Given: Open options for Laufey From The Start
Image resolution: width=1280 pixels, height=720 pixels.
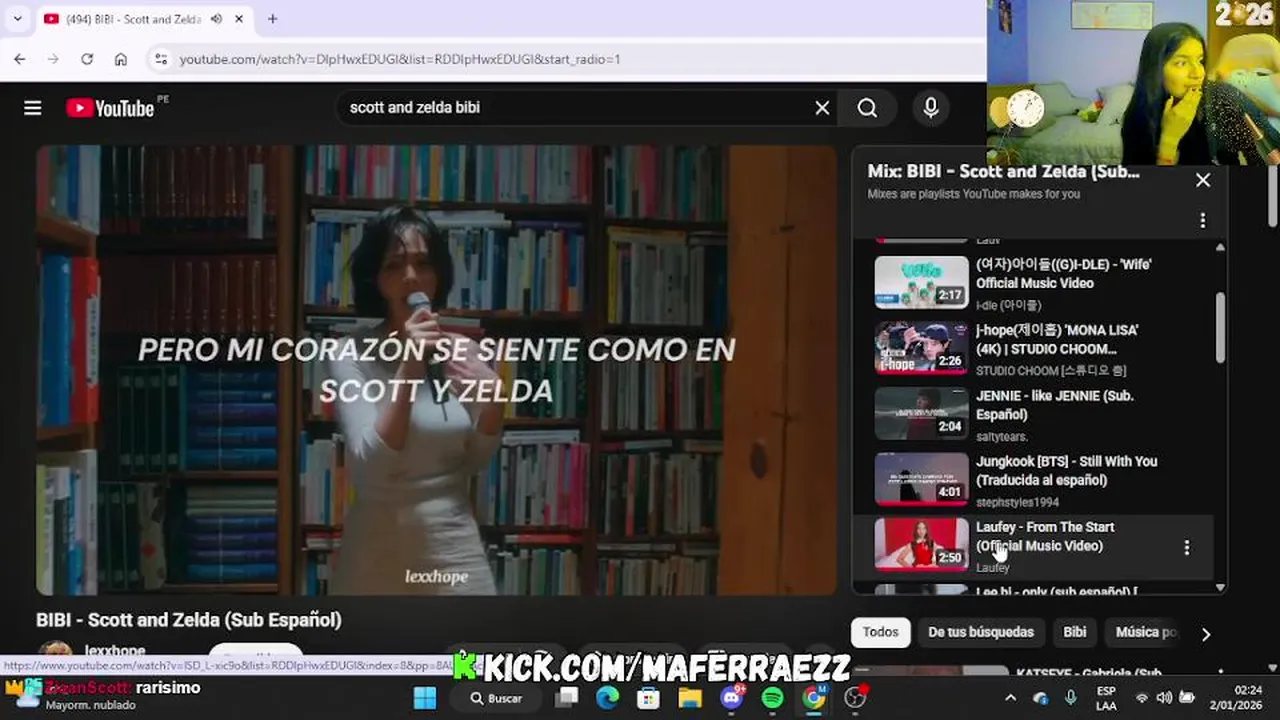Looking at the screenshot, I should coord(1187,547).
